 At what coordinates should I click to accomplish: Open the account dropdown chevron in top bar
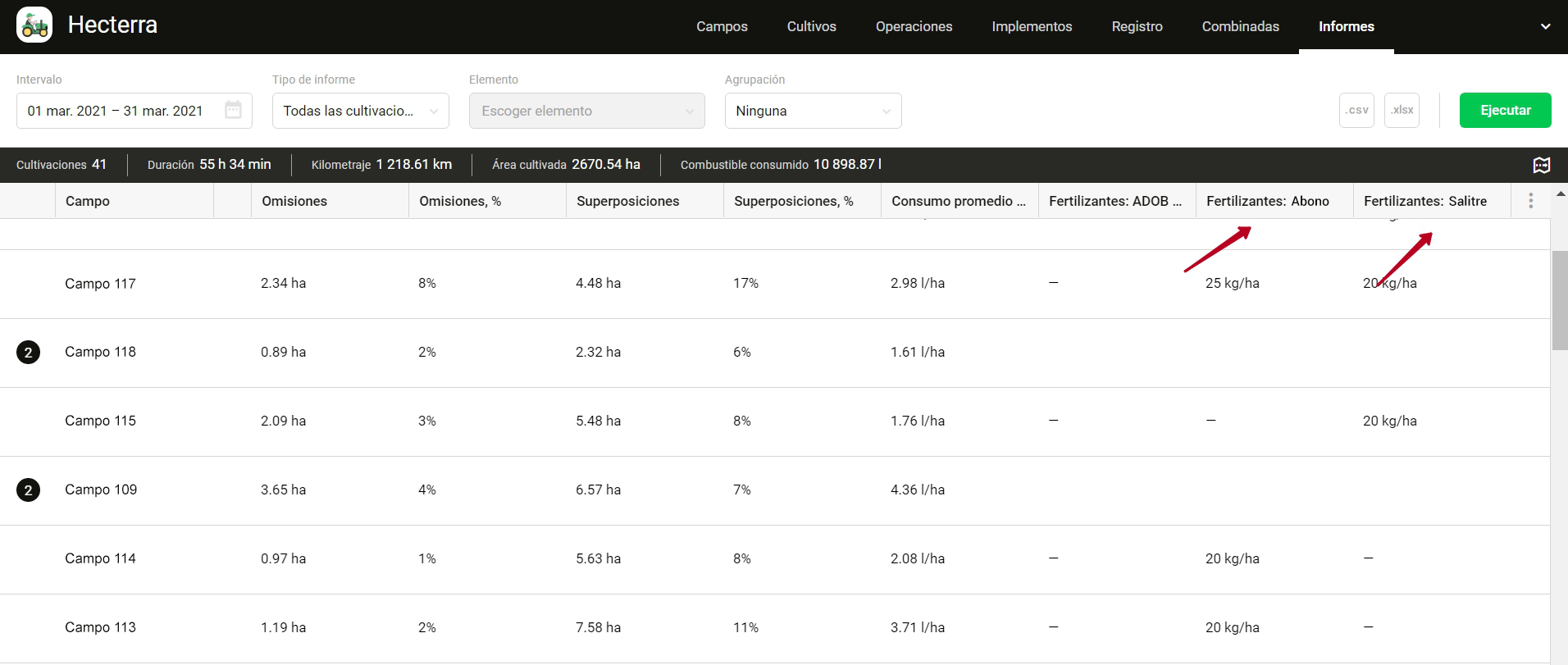tap(1545, 26)
